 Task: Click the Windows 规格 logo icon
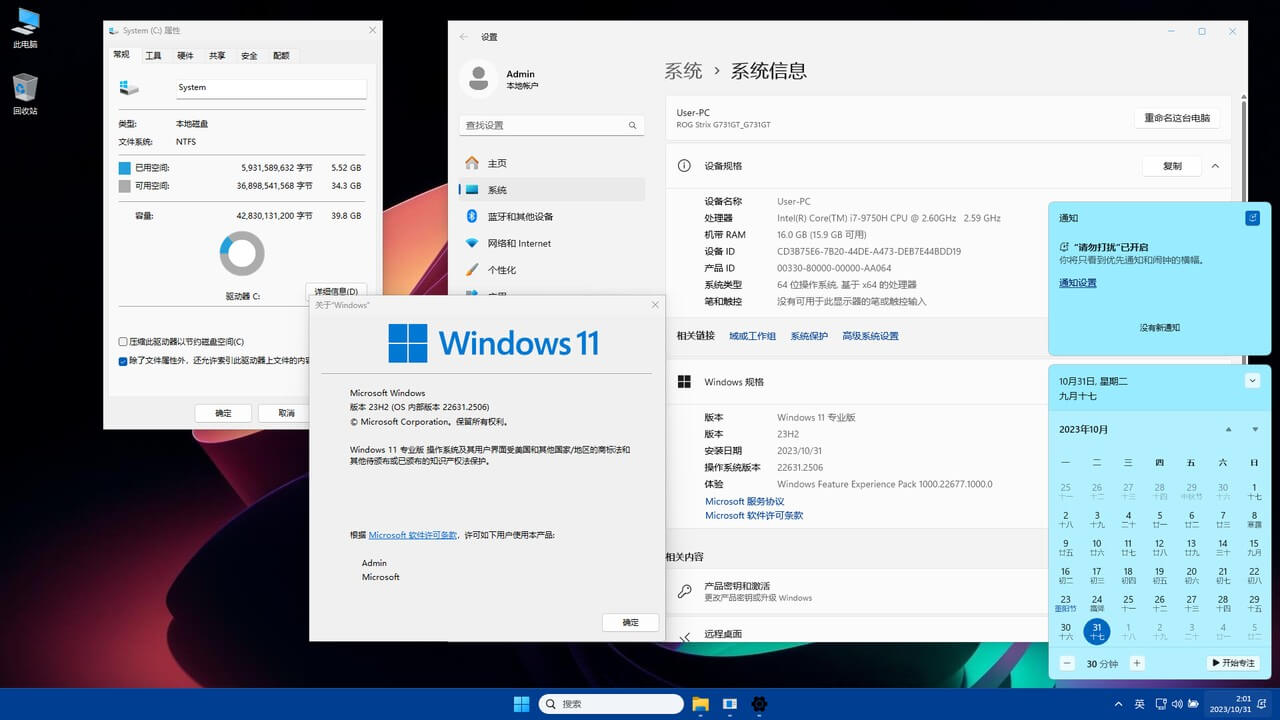point(684,382)
